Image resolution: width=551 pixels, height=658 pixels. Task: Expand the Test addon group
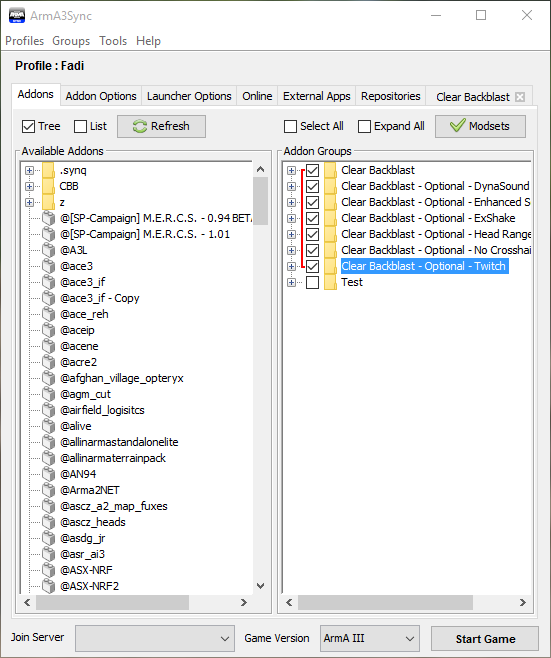click(291, 282)
